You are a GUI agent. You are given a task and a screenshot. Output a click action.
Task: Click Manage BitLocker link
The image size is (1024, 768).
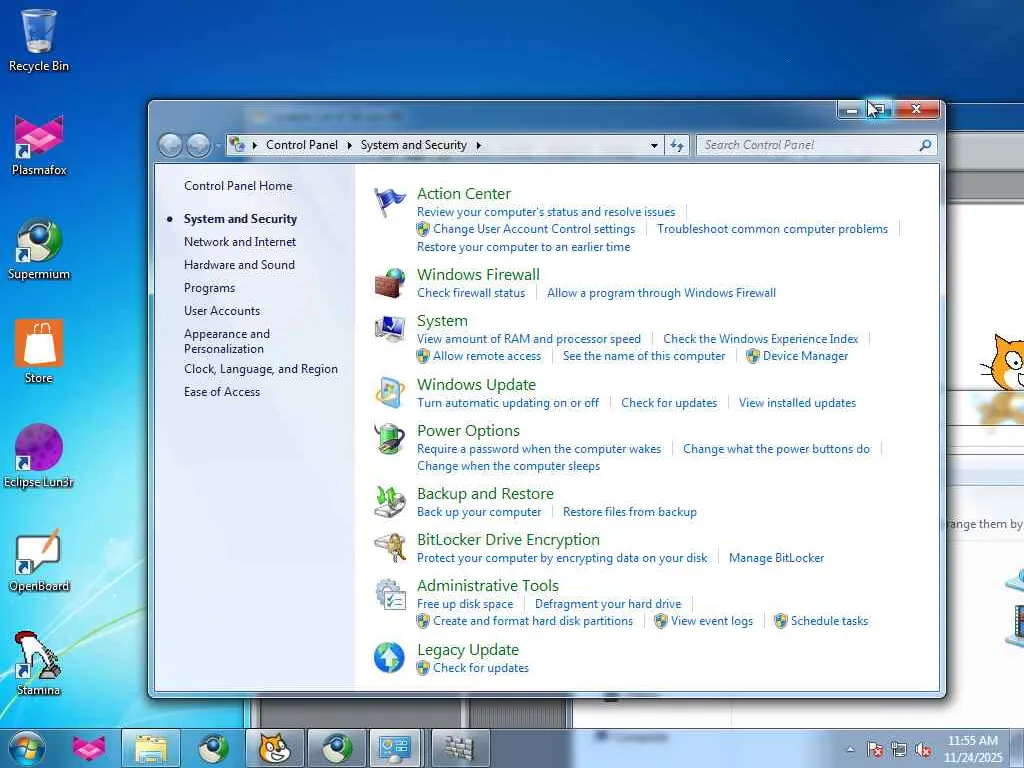[776, 558]
